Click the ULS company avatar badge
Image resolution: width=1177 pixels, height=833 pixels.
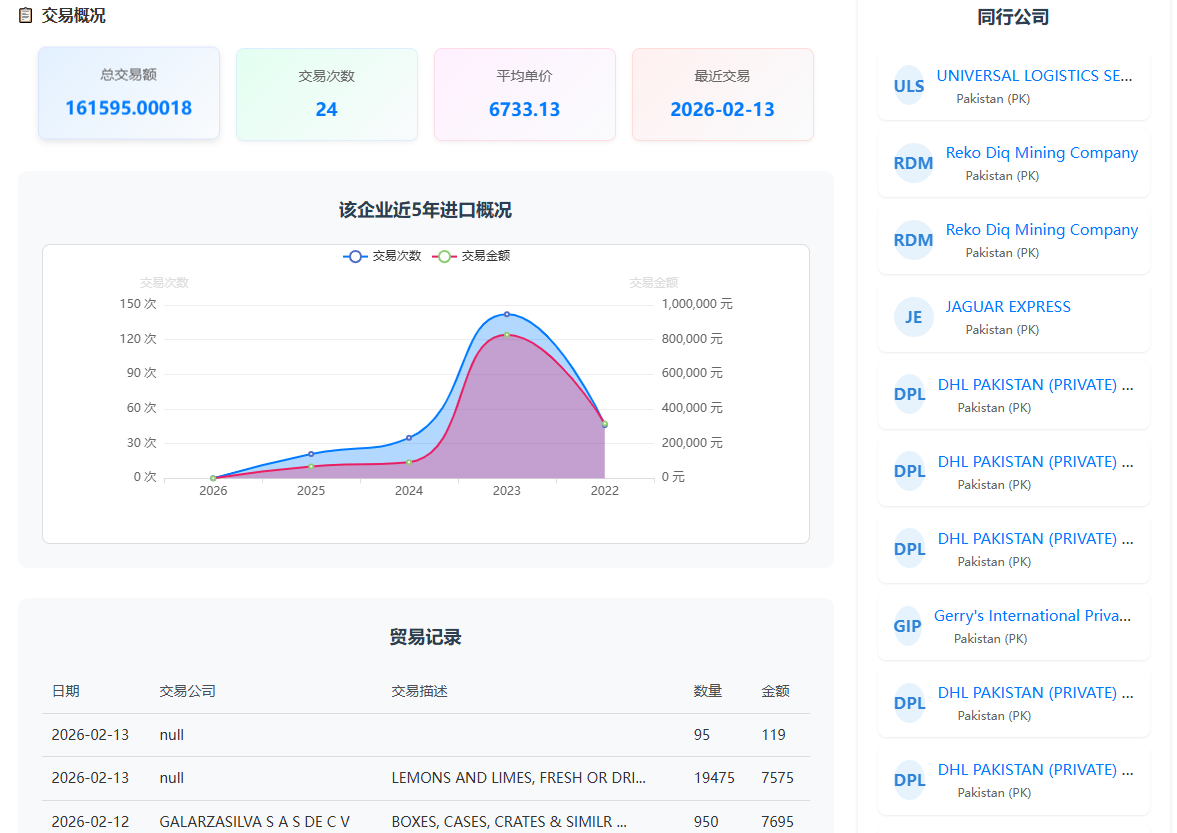[x=909, y=86]
